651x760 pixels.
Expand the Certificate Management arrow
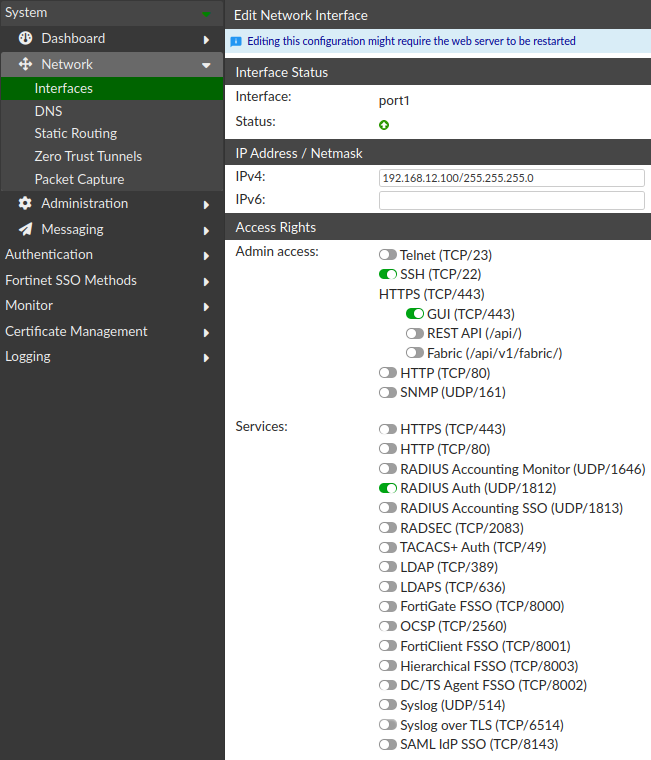tap(206, 332)
